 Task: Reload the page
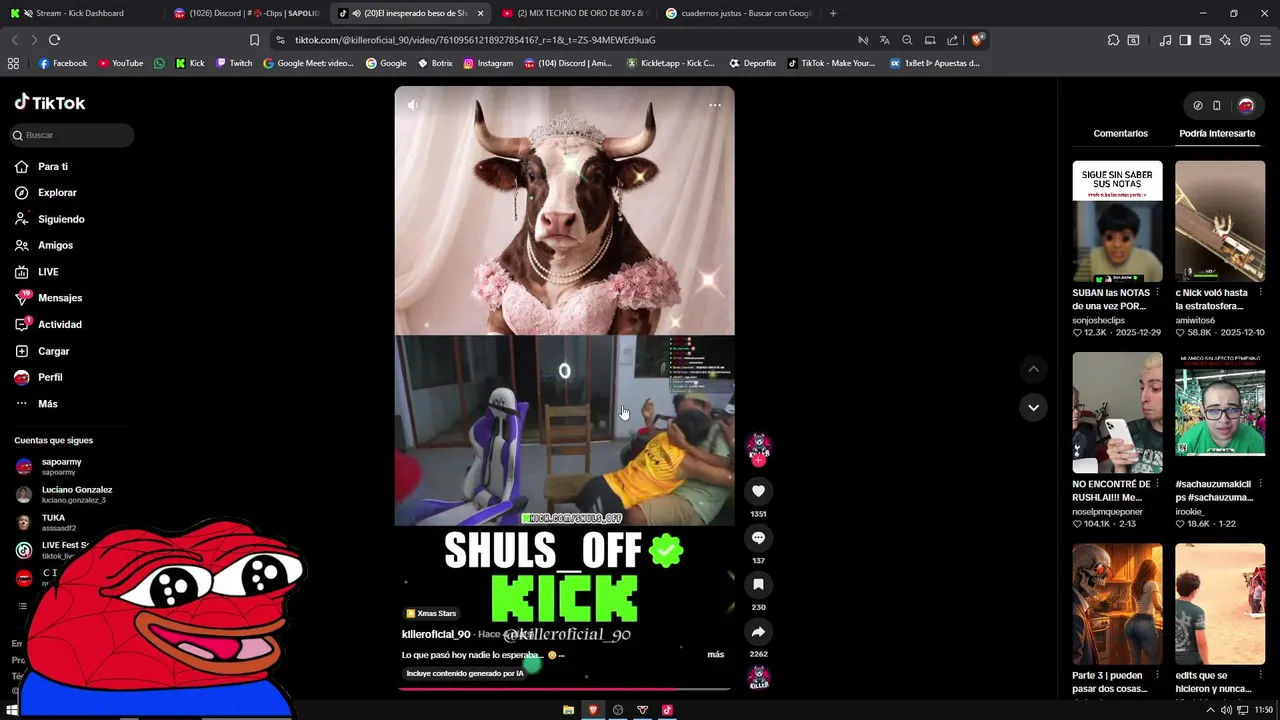pyautogui.click(x=54, y=40)
